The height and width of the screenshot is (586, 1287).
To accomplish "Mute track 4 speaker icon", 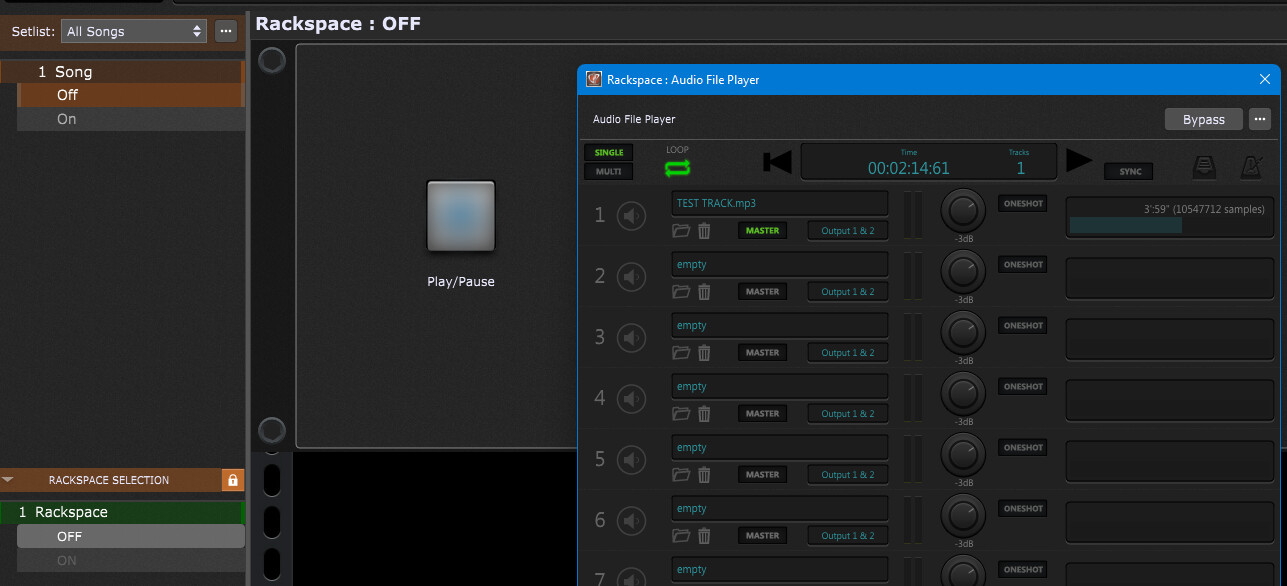I will pyautogui.click(x=632, y=398).
